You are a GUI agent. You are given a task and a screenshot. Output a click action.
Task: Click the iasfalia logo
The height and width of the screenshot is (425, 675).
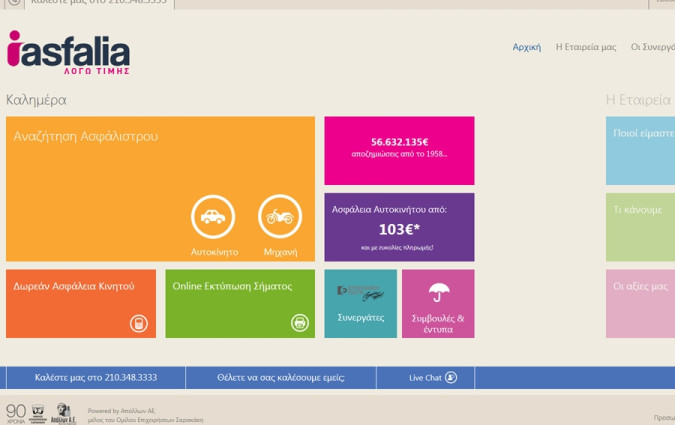point(68,53)
